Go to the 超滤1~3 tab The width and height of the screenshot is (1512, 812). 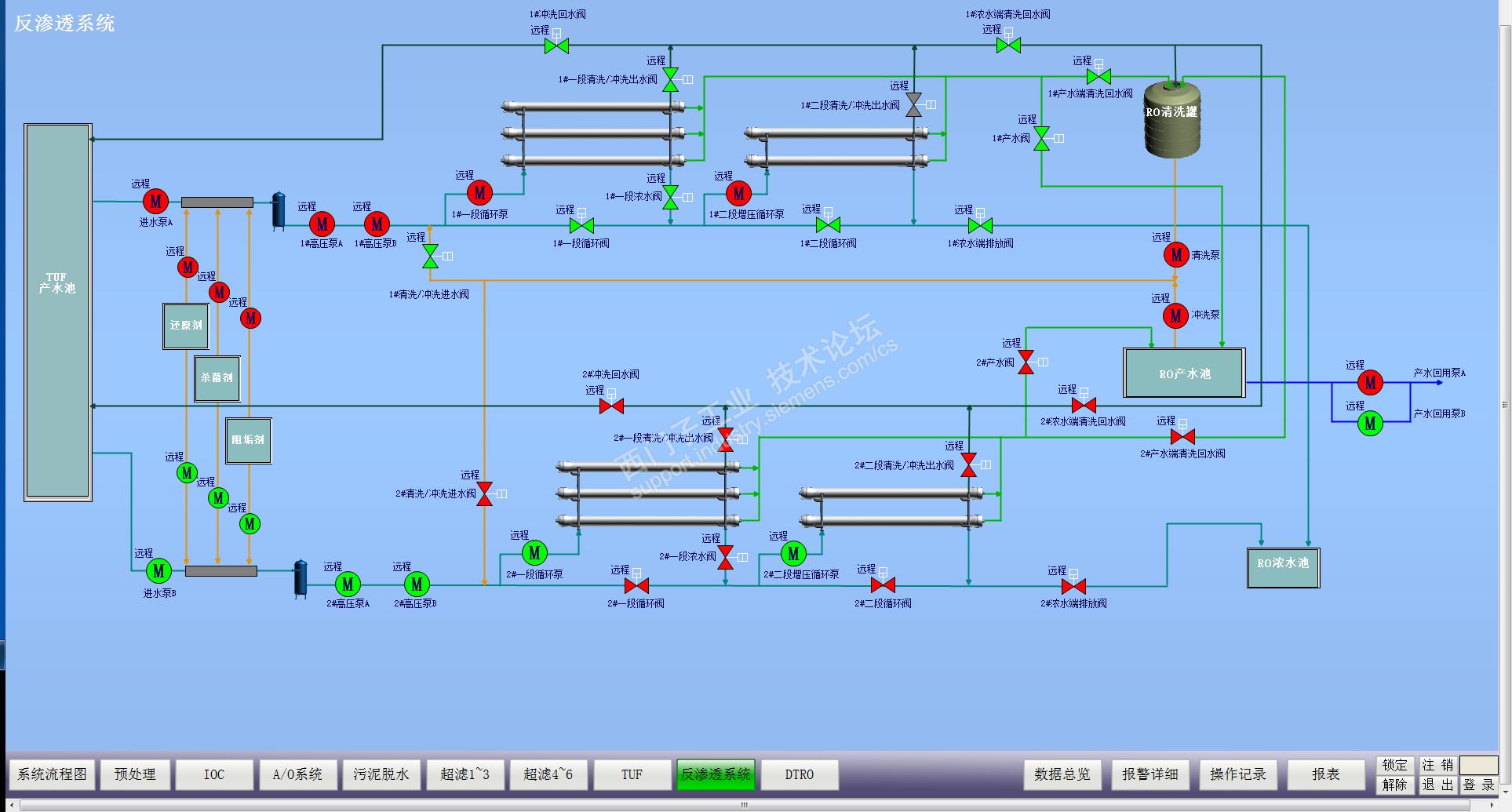(x=465, y=774)
